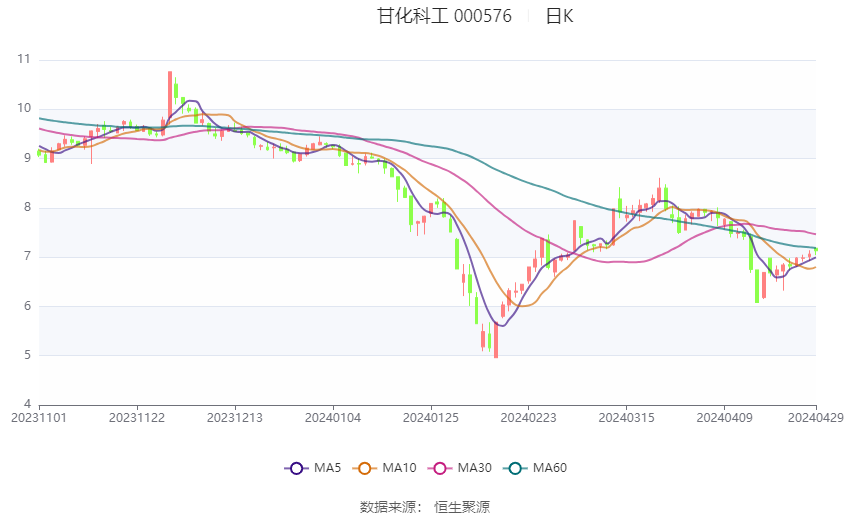Toggle the MA30 legend circle marker
The width and height of the screenshot is (850, 517).
coord(440,468)
